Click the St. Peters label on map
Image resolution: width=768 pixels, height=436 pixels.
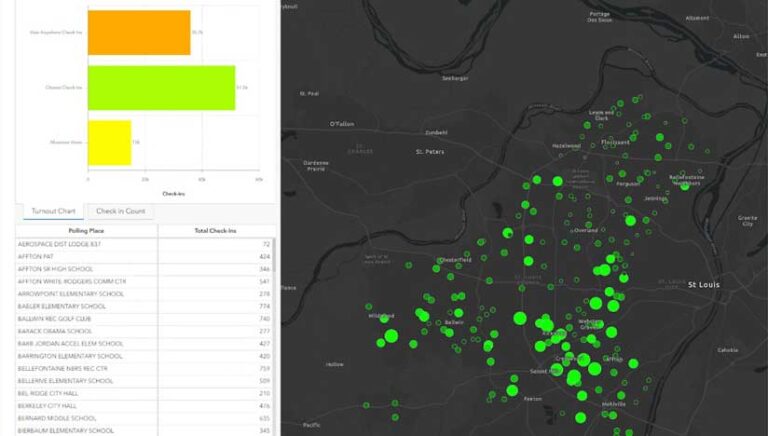(x=430, y=152)
